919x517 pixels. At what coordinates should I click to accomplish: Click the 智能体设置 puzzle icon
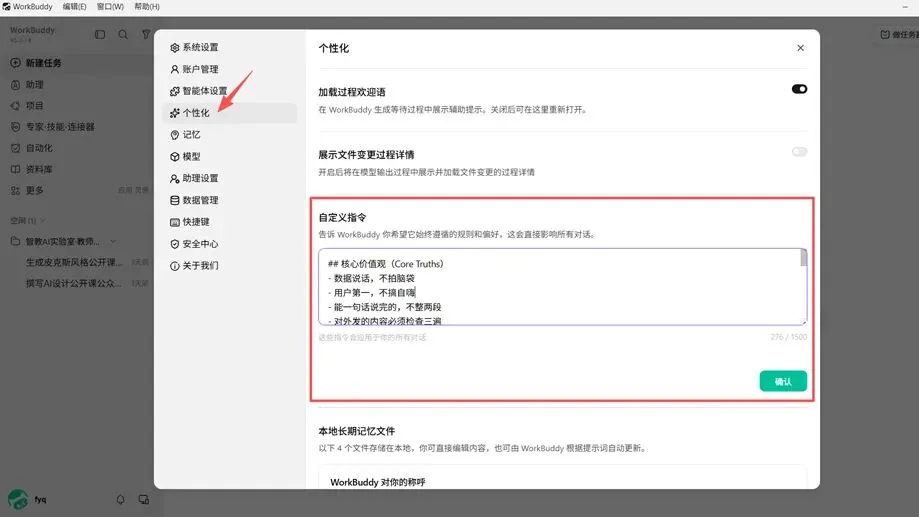175,91
